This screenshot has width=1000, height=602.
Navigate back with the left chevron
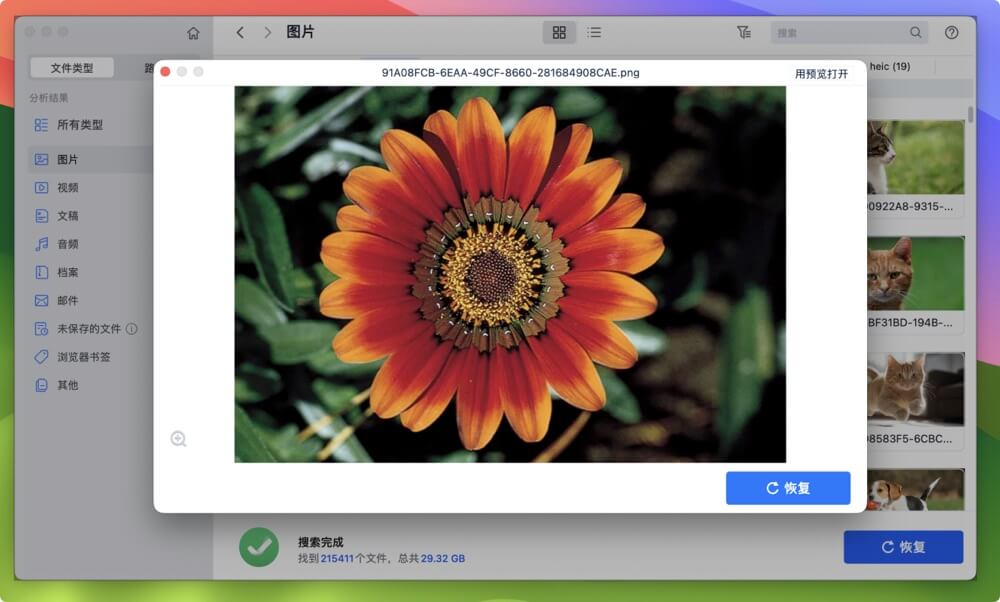tap(240, 32)
